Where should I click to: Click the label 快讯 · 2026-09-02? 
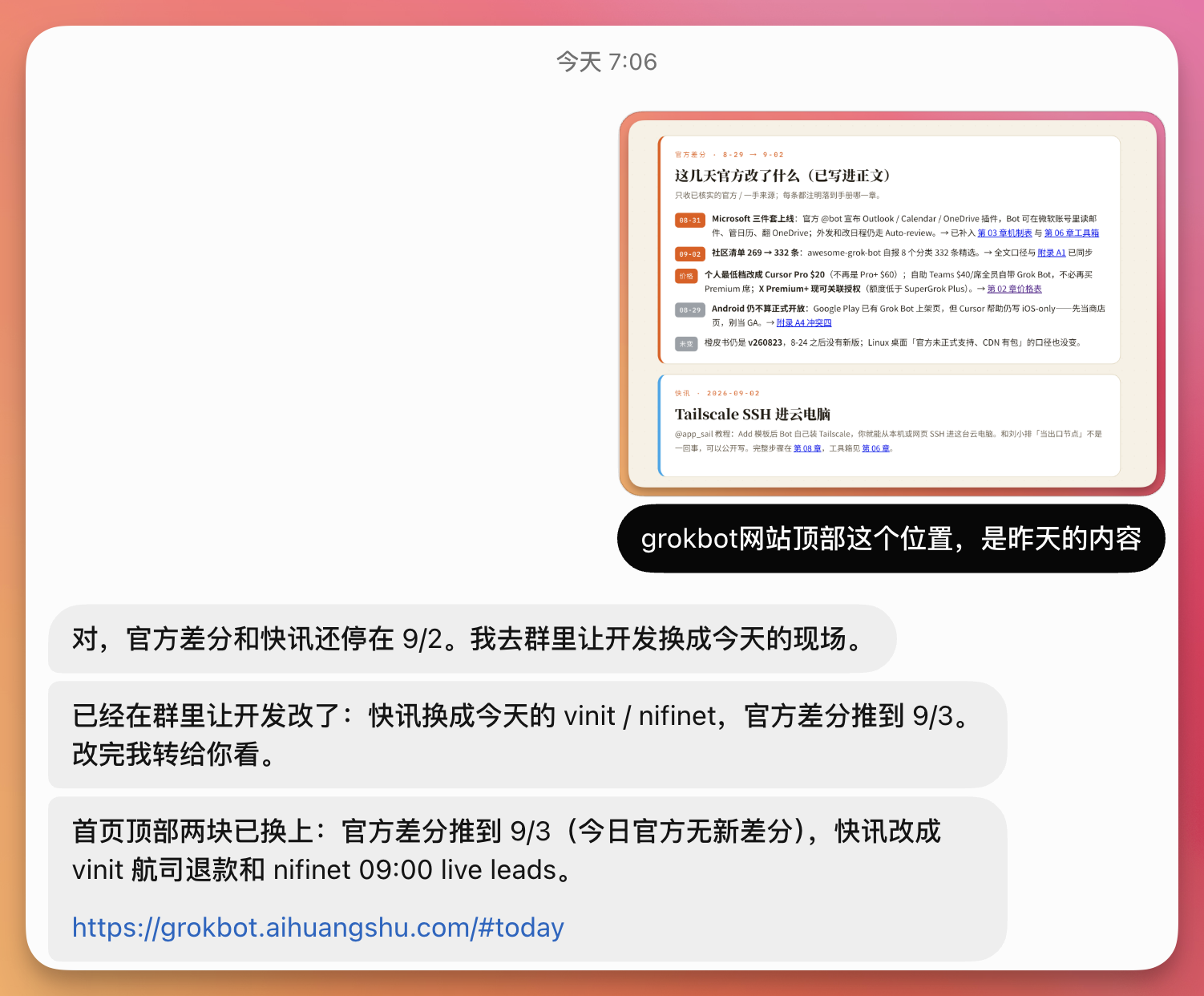click(717, 394)
